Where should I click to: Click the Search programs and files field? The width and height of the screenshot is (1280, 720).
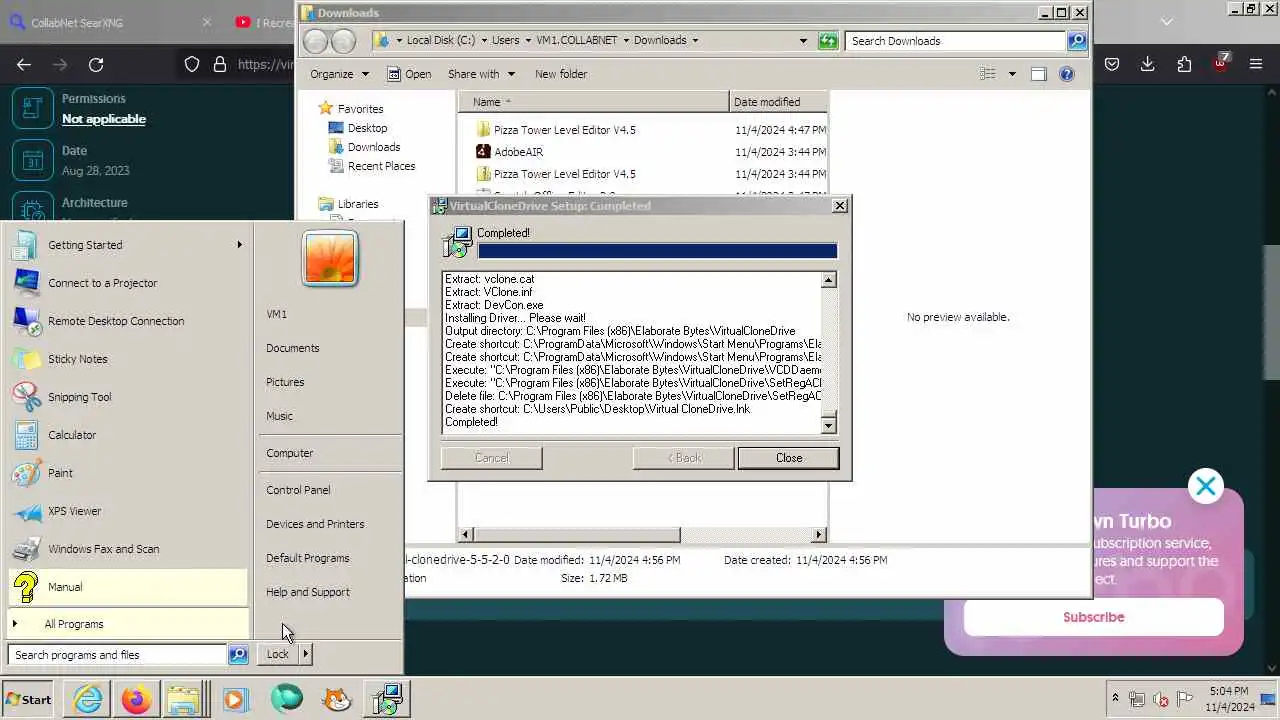[118, 655]
